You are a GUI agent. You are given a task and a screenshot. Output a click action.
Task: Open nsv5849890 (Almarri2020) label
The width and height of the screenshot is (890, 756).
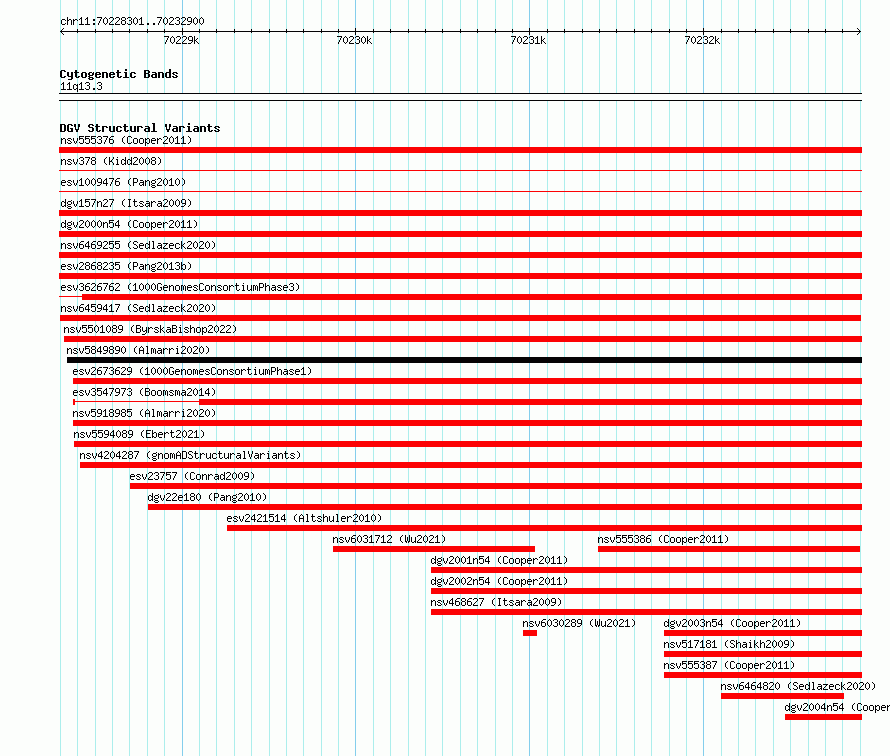[138, 350]
